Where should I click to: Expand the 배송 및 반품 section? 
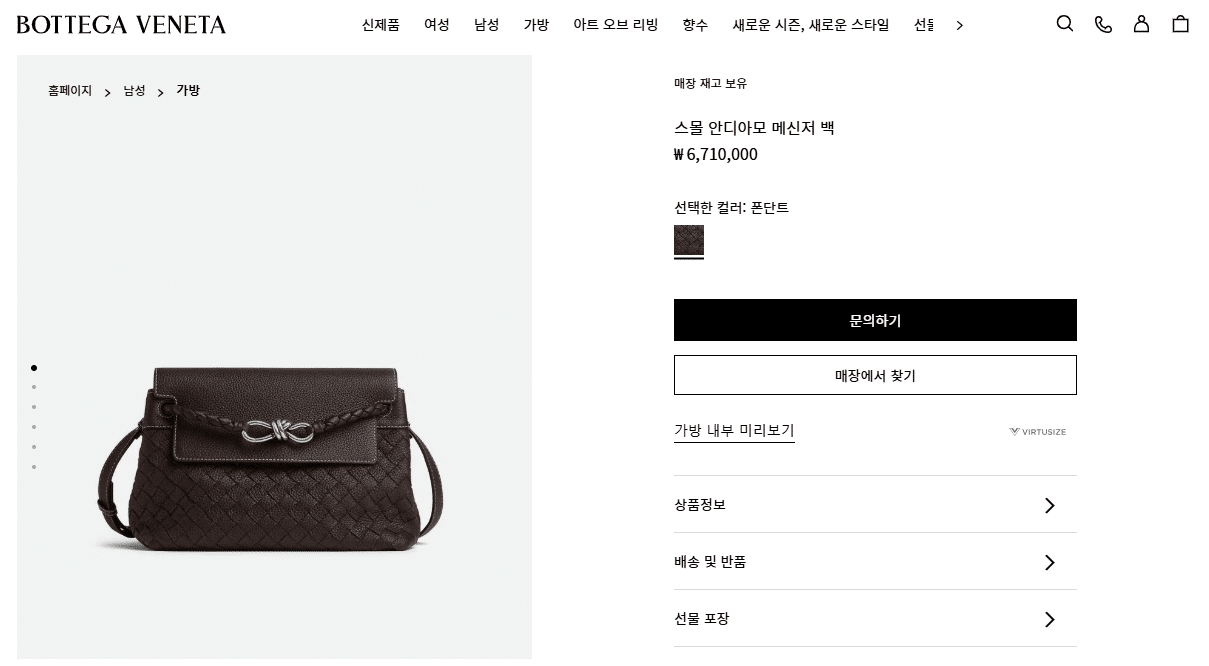(875, 562)
